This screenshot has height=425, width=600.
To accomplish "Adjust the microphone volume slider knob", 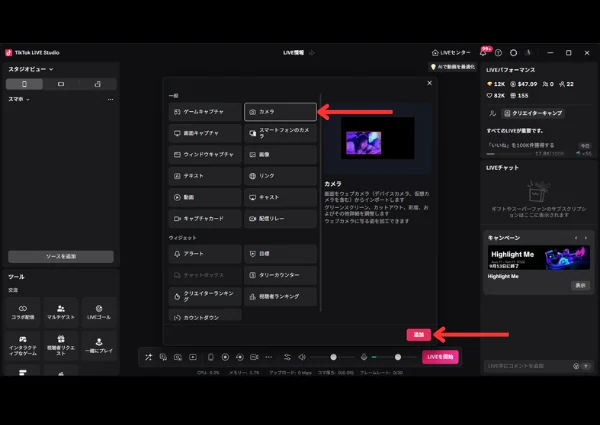I will pos(398,357).
